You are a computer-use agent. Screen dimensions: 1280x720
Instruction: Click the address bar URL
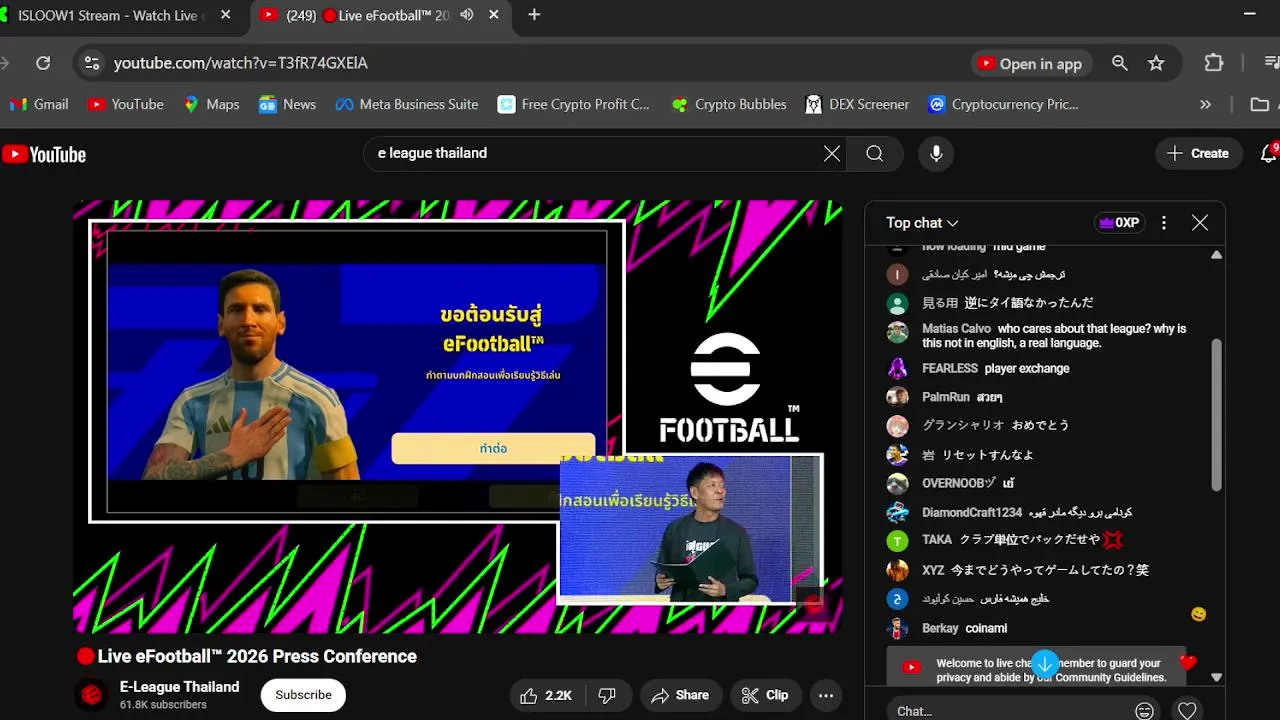coord(241,63)
